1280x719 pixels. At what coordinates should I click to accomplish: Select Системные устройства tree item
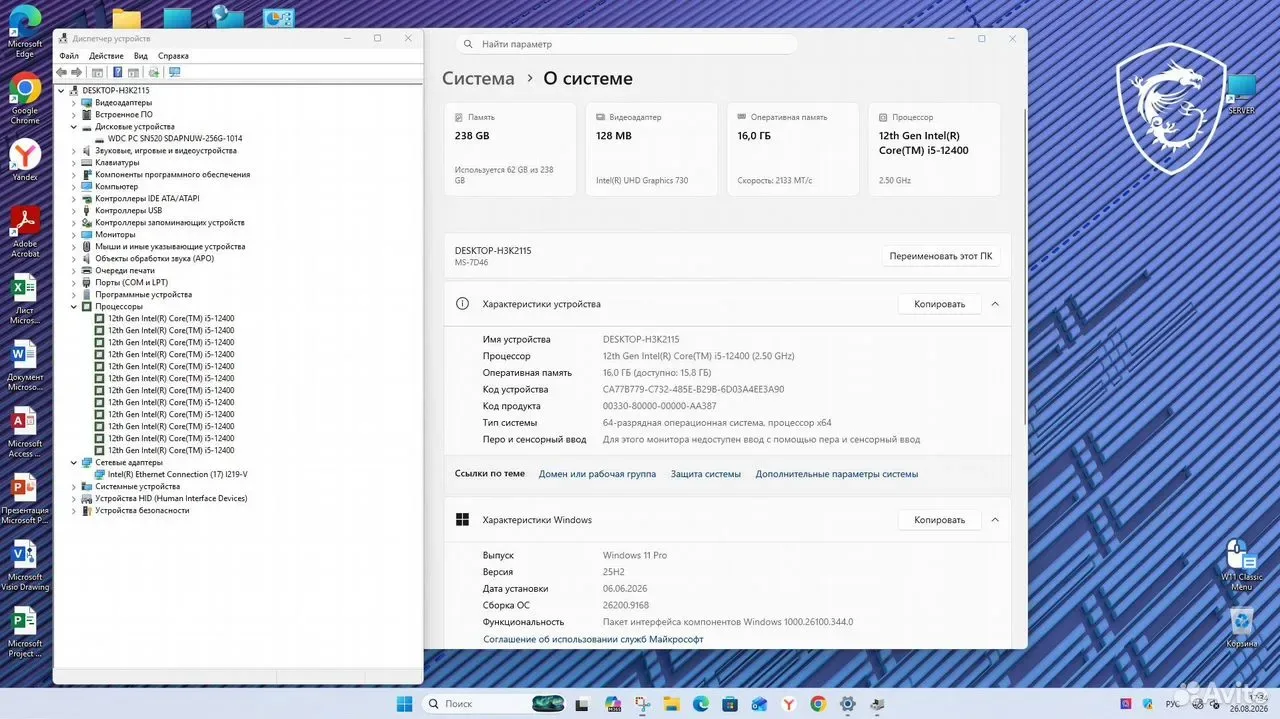(137, 486)
